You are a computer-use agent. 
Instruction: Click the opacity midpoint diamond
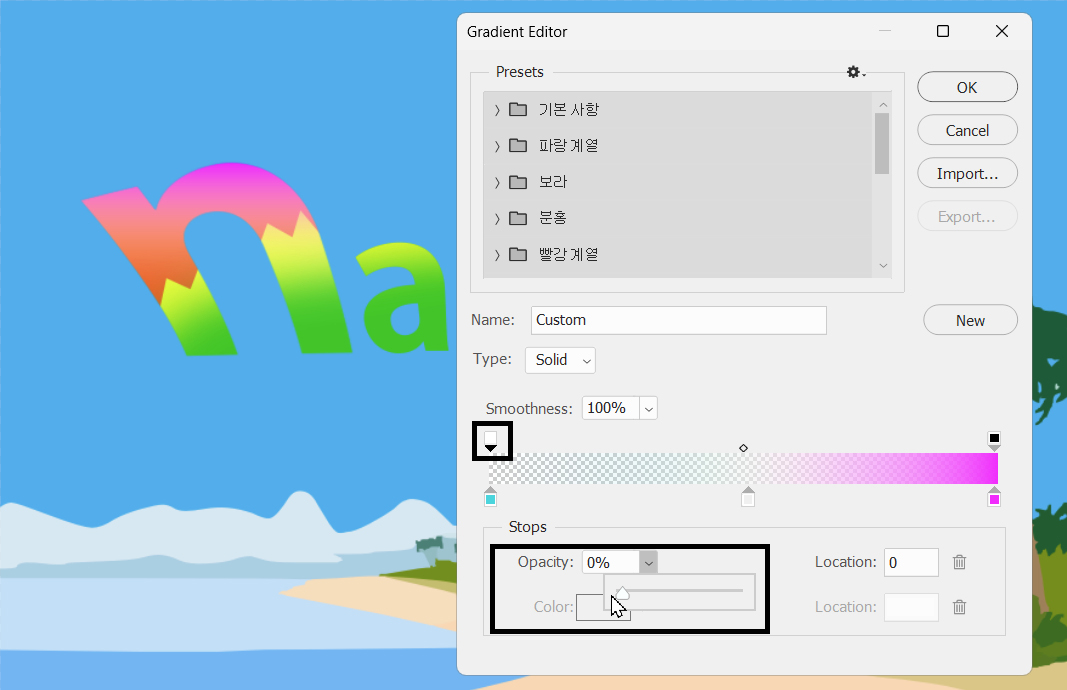tap(743, 448)
